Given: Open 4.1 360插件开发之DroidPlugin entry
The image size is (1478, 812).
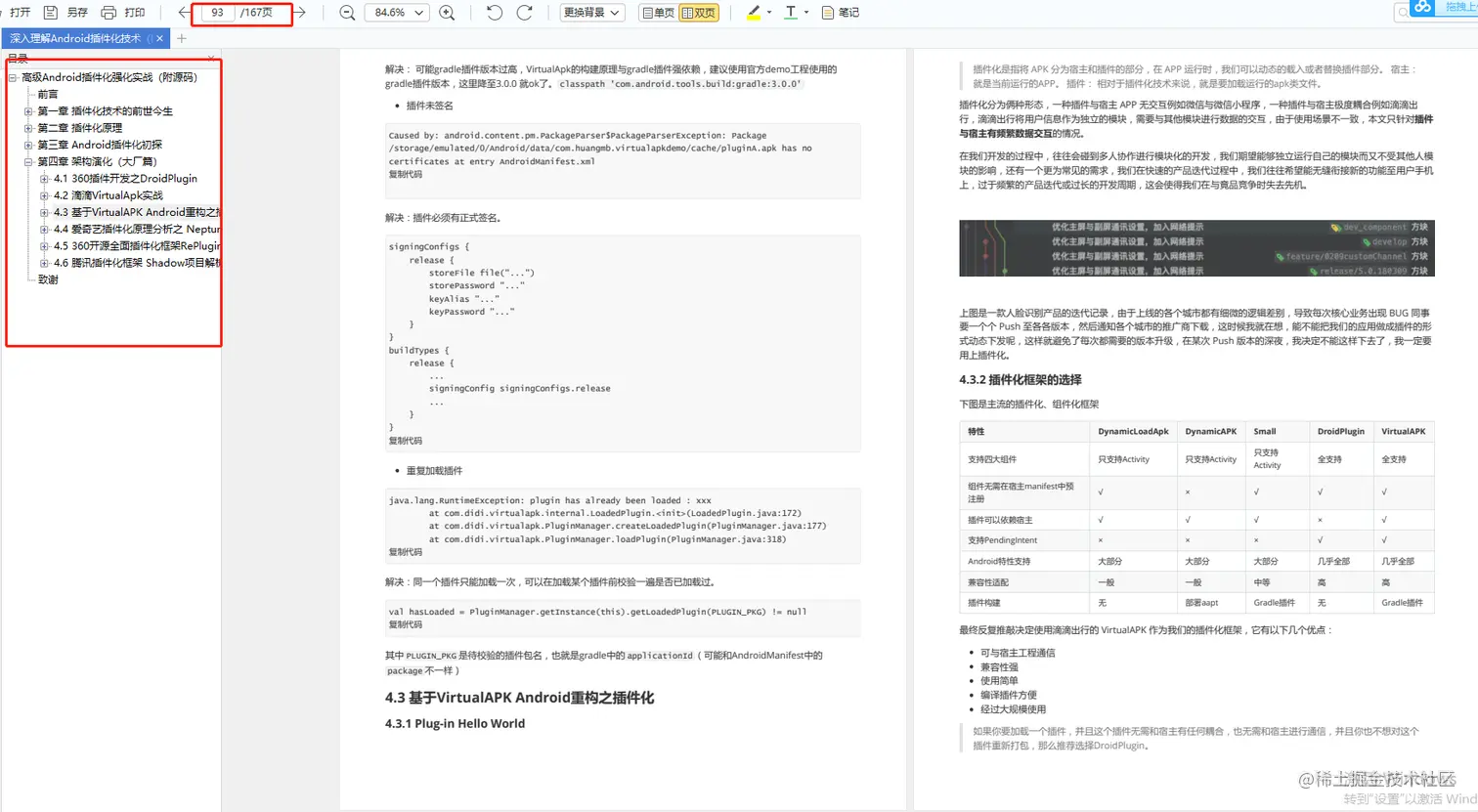Looking at the screenshot, I should point(125,179).
